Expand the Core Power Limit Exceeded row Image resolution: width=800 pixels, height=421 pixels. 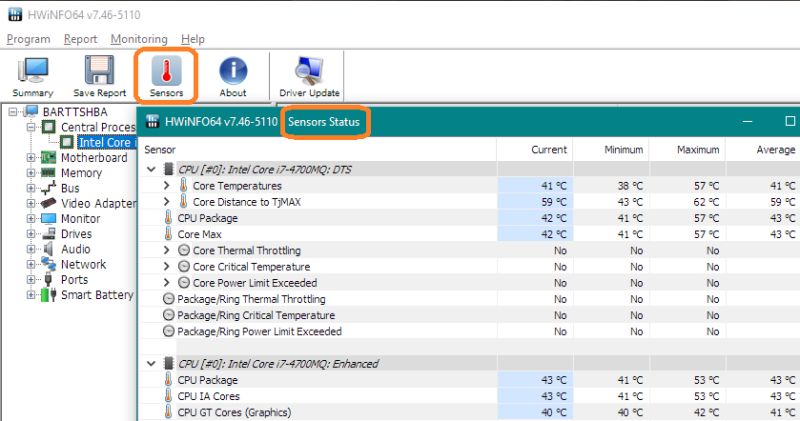[166, 282]
